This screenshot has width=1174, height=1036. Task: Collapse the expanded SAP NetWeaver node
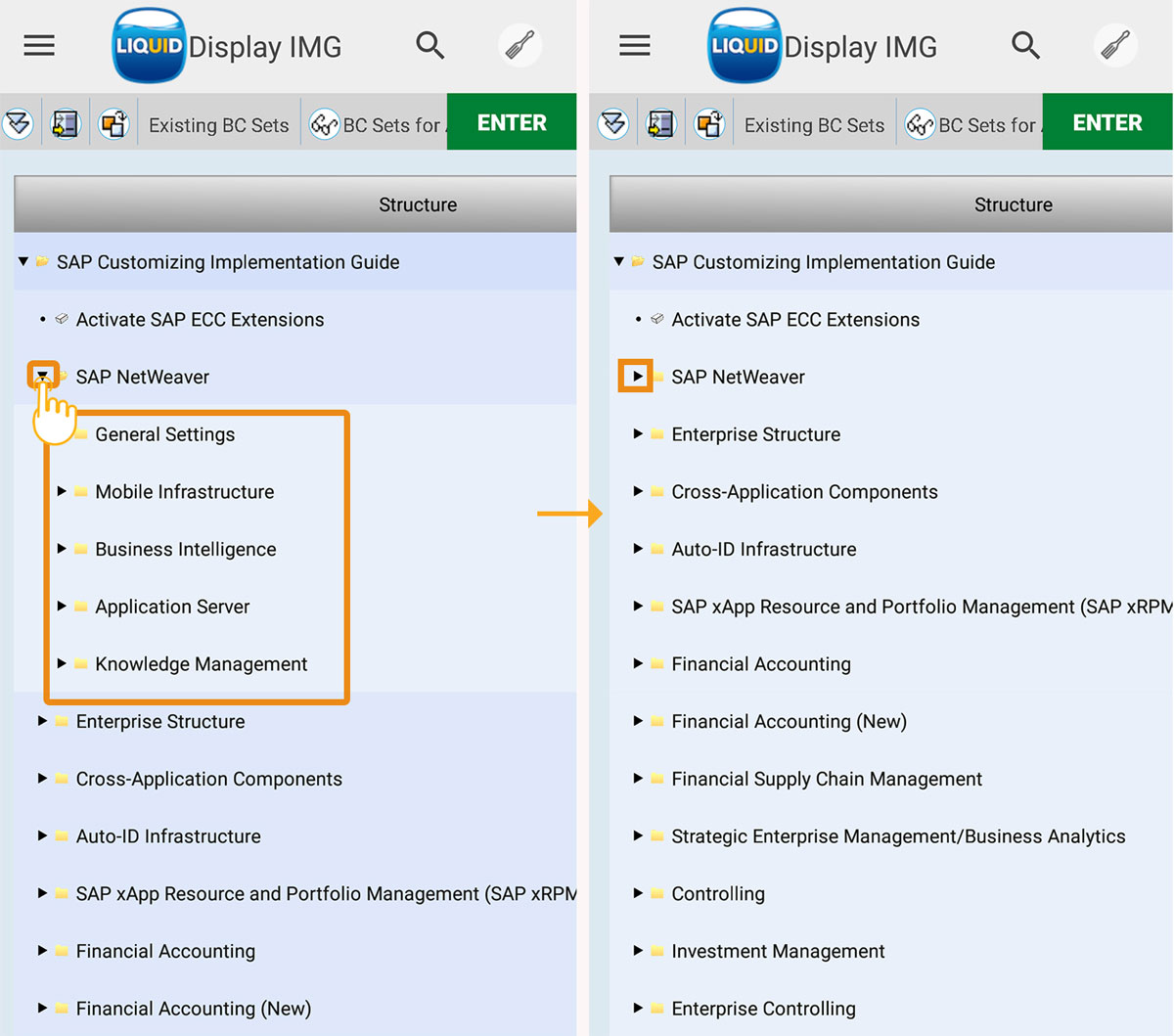pos(43,377)
